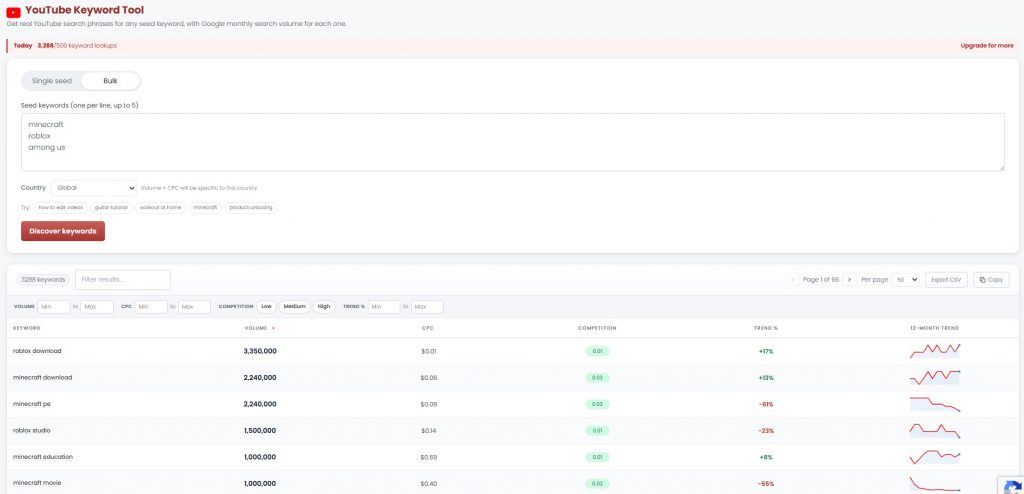Try 'workout at home' suggestion chip
This screenshot has height=494, width=1024.
(x=161, y=207)
